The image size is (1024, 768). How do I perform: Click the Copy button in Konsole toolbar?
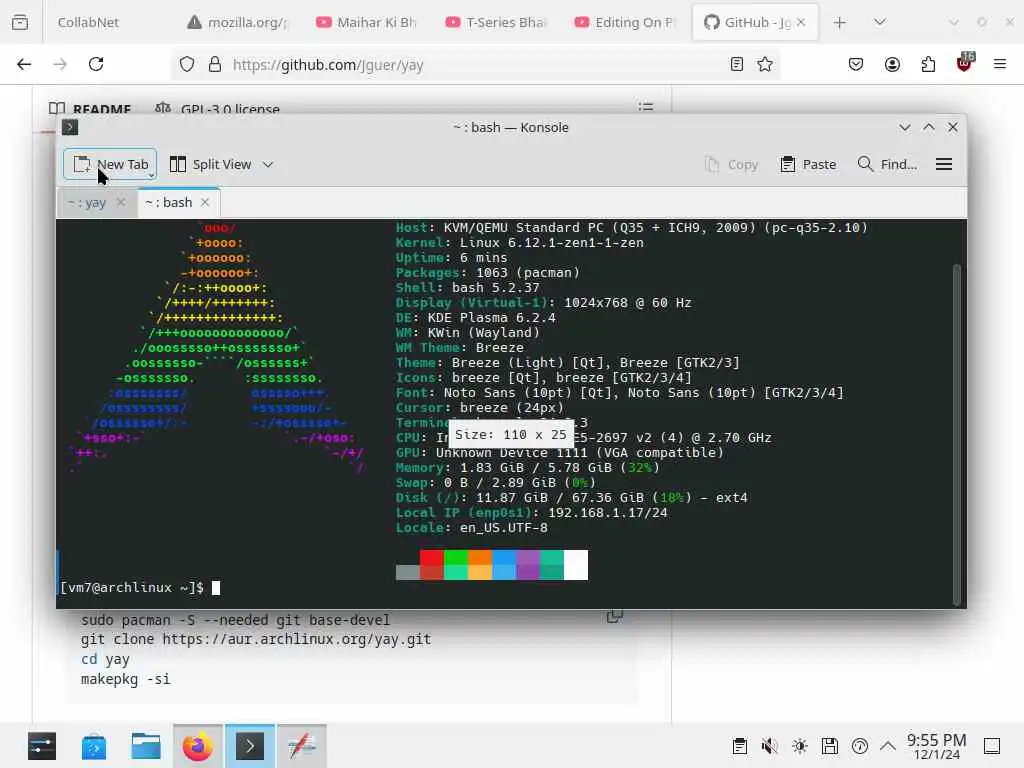click(731, 165)
